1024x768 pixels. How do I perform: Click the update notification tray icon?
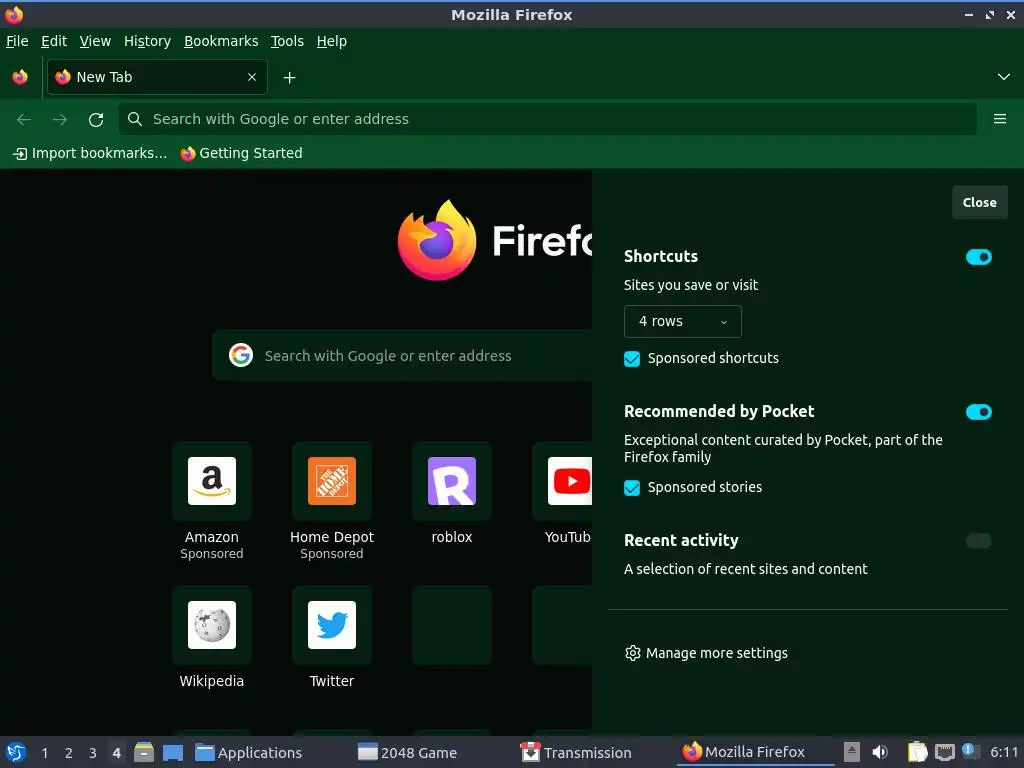(969, 751)
